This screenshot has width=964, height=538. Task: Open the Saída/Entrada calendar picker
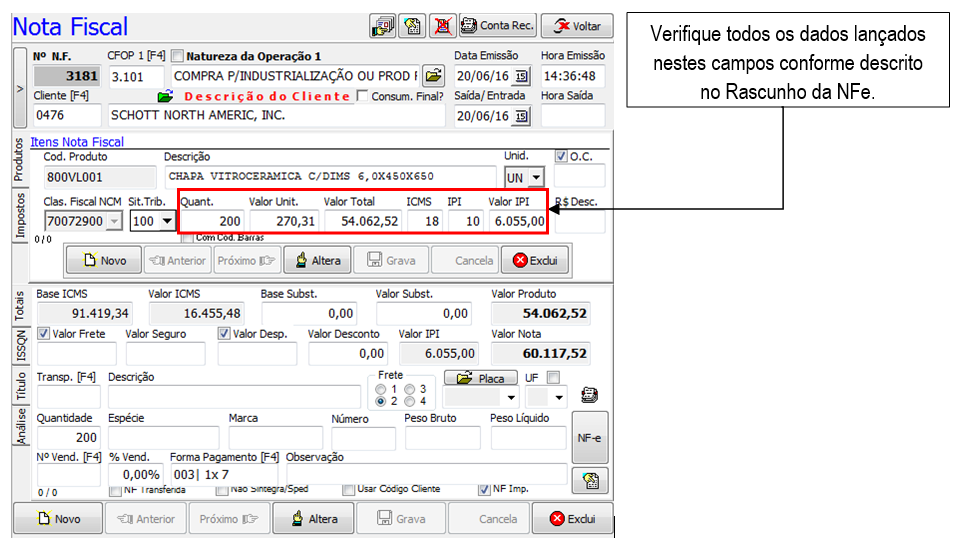point(521,116)
